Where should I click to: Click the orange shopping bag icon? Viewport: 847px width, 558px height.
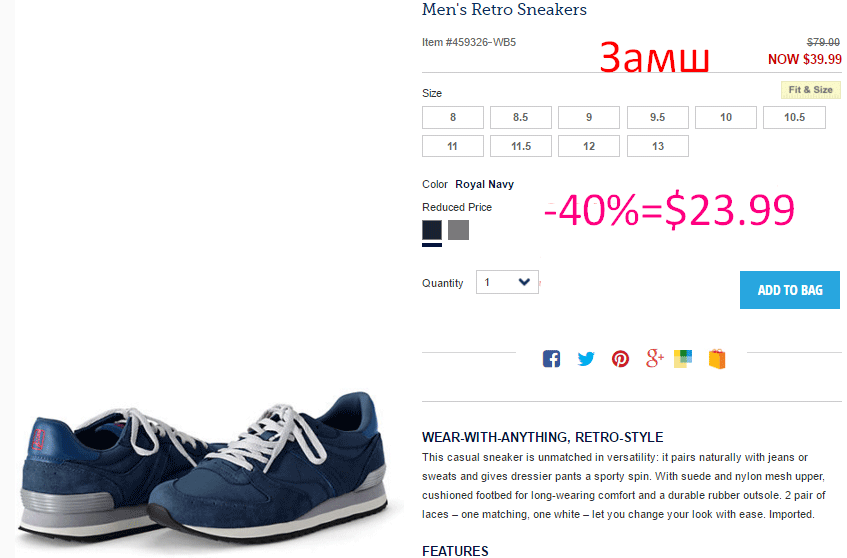[717, 359]
